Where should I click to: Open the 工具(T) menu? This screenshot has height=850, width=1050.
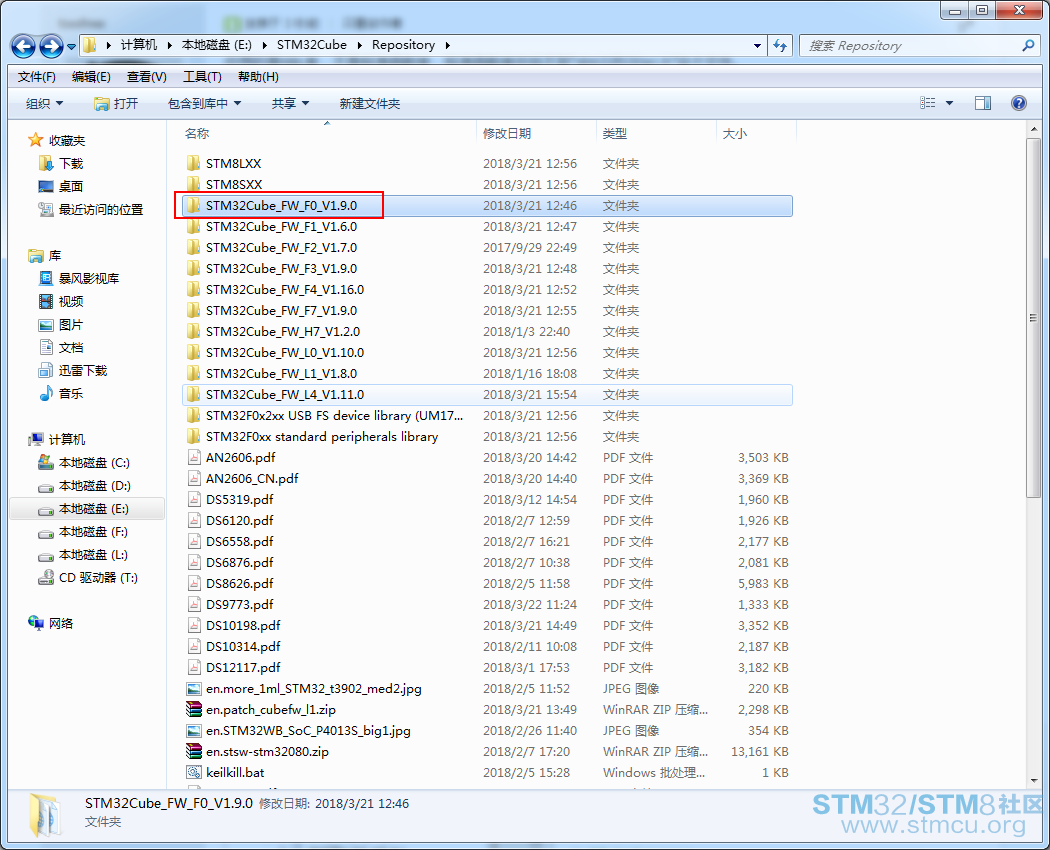pyautogui.click(x=202, y=77)
